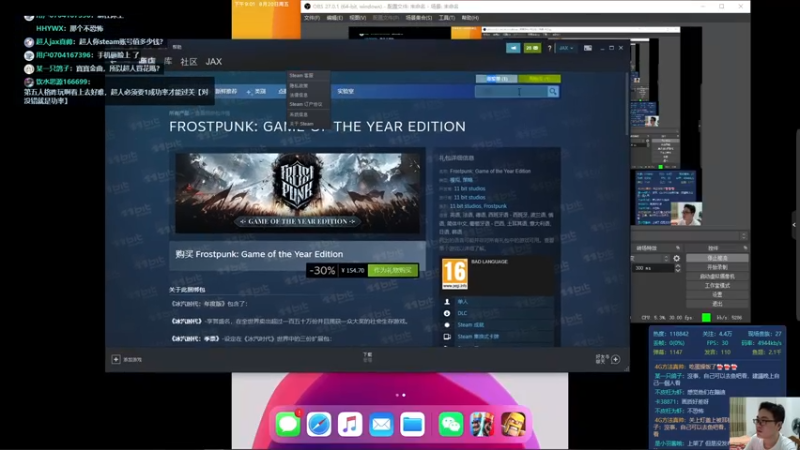Open the green cart button above search
This screenshot has height=450, width=800.
[x=539, y=79]
